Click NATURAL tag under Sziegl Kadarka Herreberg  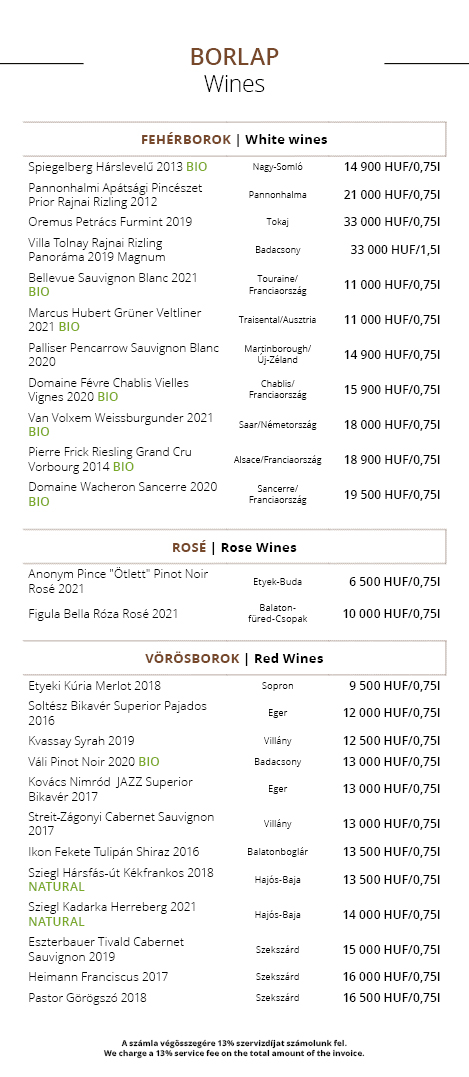click(56, 922)
